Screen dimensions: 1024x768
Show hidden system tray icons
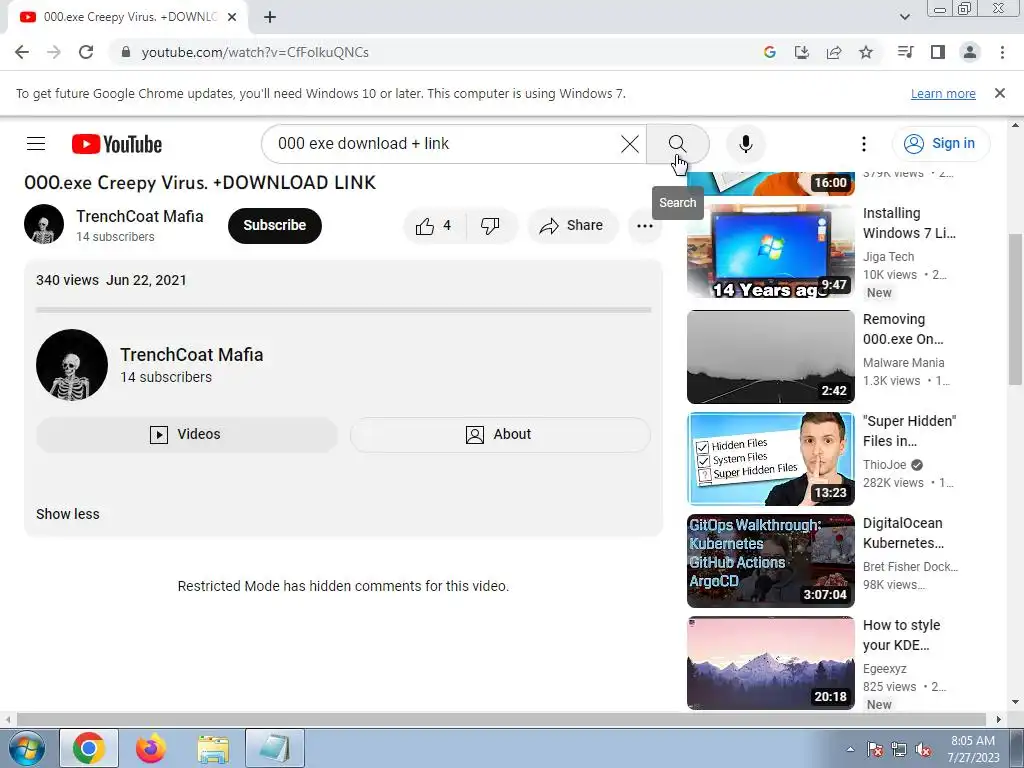click(x=850, y=749)
